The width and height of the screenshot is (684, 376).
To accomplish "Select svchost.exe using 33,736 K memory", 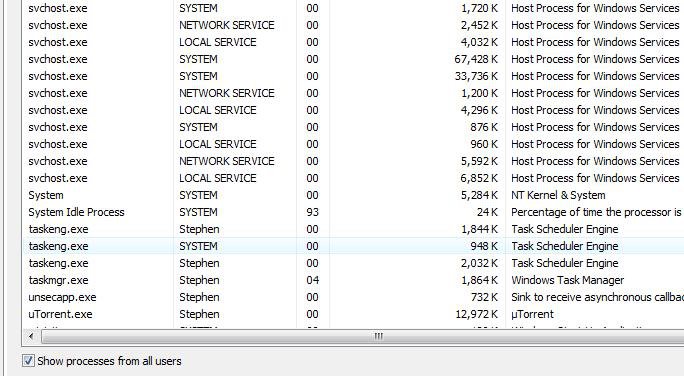I will pyautogui.click(x=353, y=76).
